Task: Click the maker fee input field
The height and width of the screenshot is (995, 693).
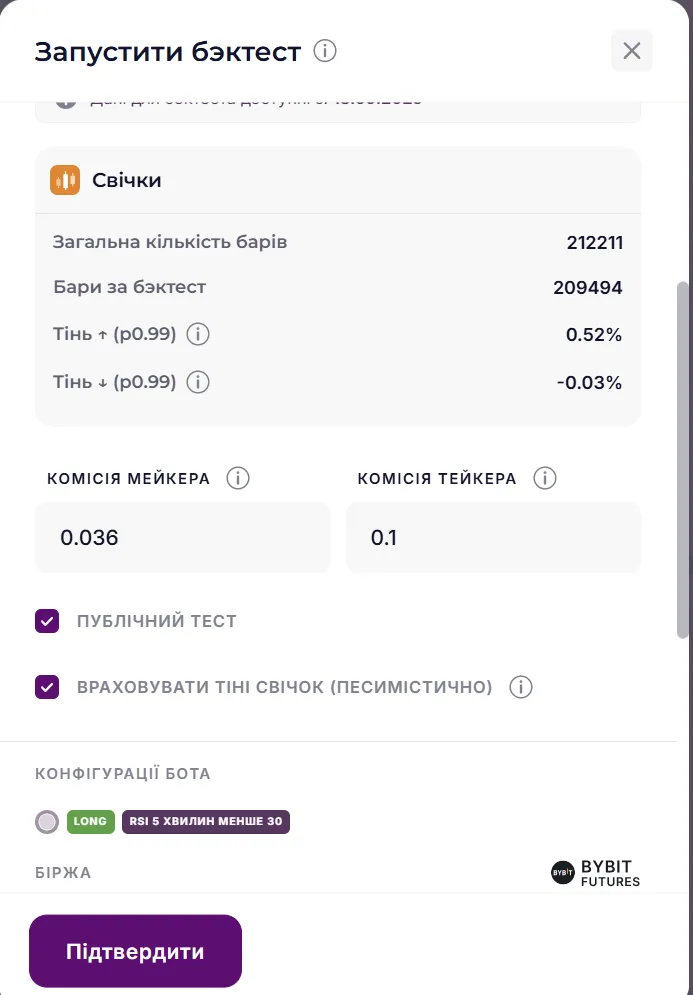Action: click(x=182, y=537)
